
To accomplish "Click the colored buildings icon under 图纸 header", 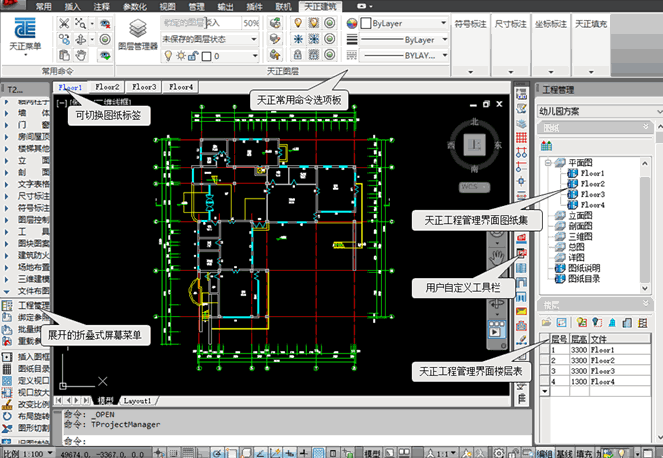I will 546,146.
